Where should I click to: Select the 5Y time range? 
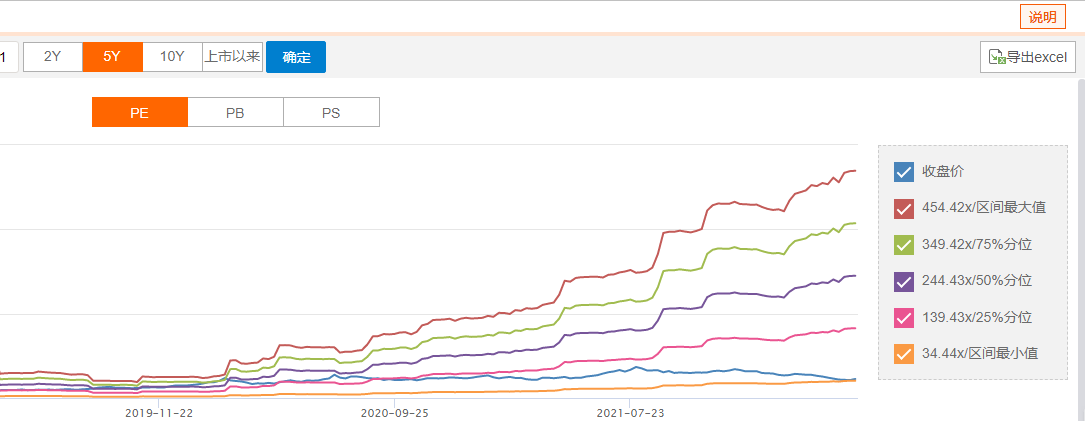click(112, 57)
